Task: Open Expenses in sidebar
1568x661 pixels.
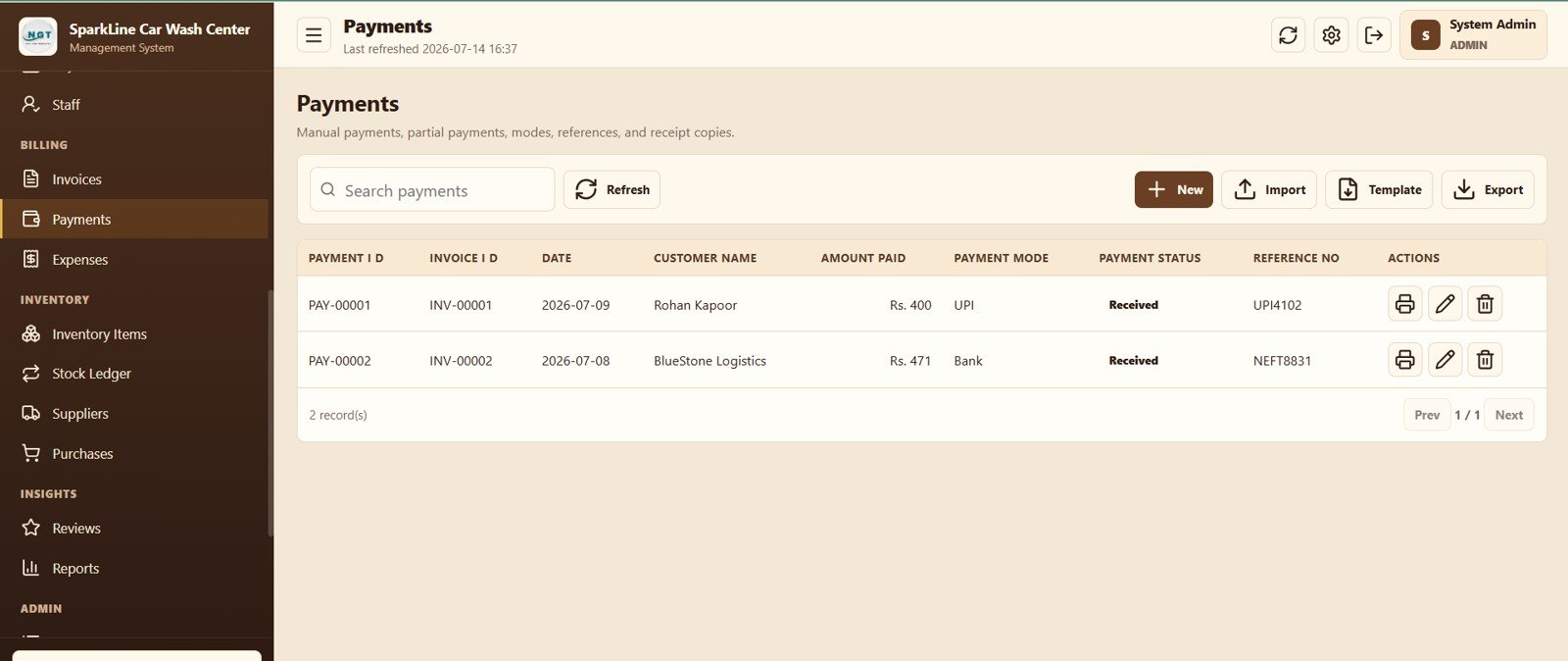Action: (134, 259)
